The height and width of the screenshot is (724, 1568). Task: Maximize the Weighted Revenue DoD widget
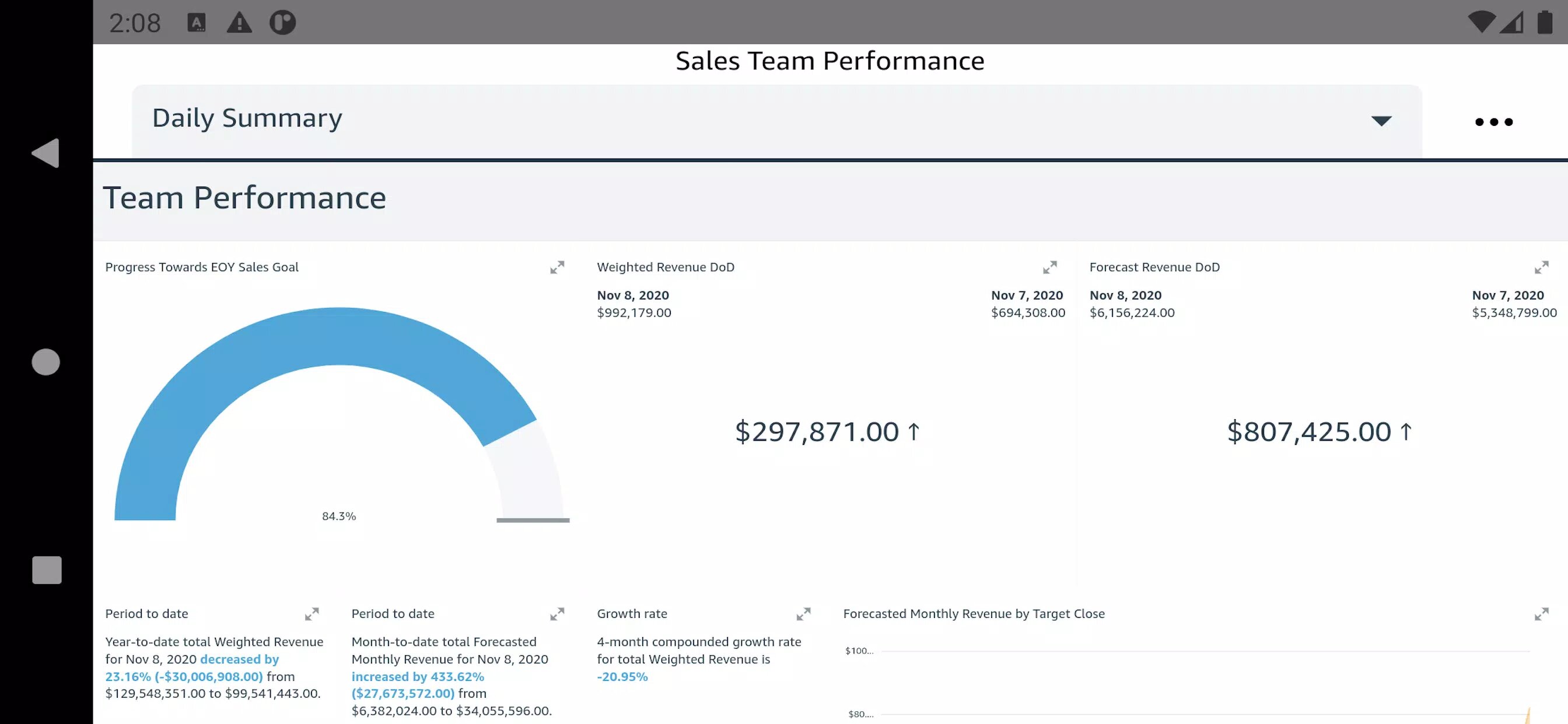[1049, 268]
